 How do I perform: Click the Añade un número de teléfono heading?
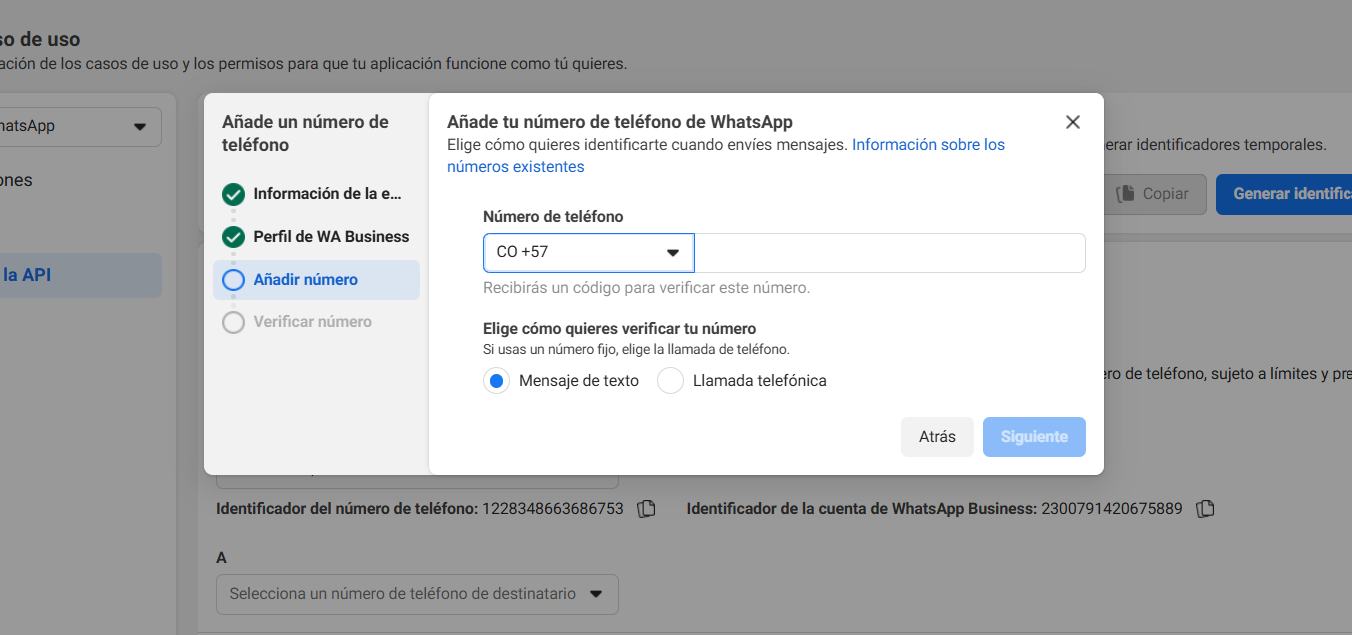pyautogui.click(x=305, y=133)
